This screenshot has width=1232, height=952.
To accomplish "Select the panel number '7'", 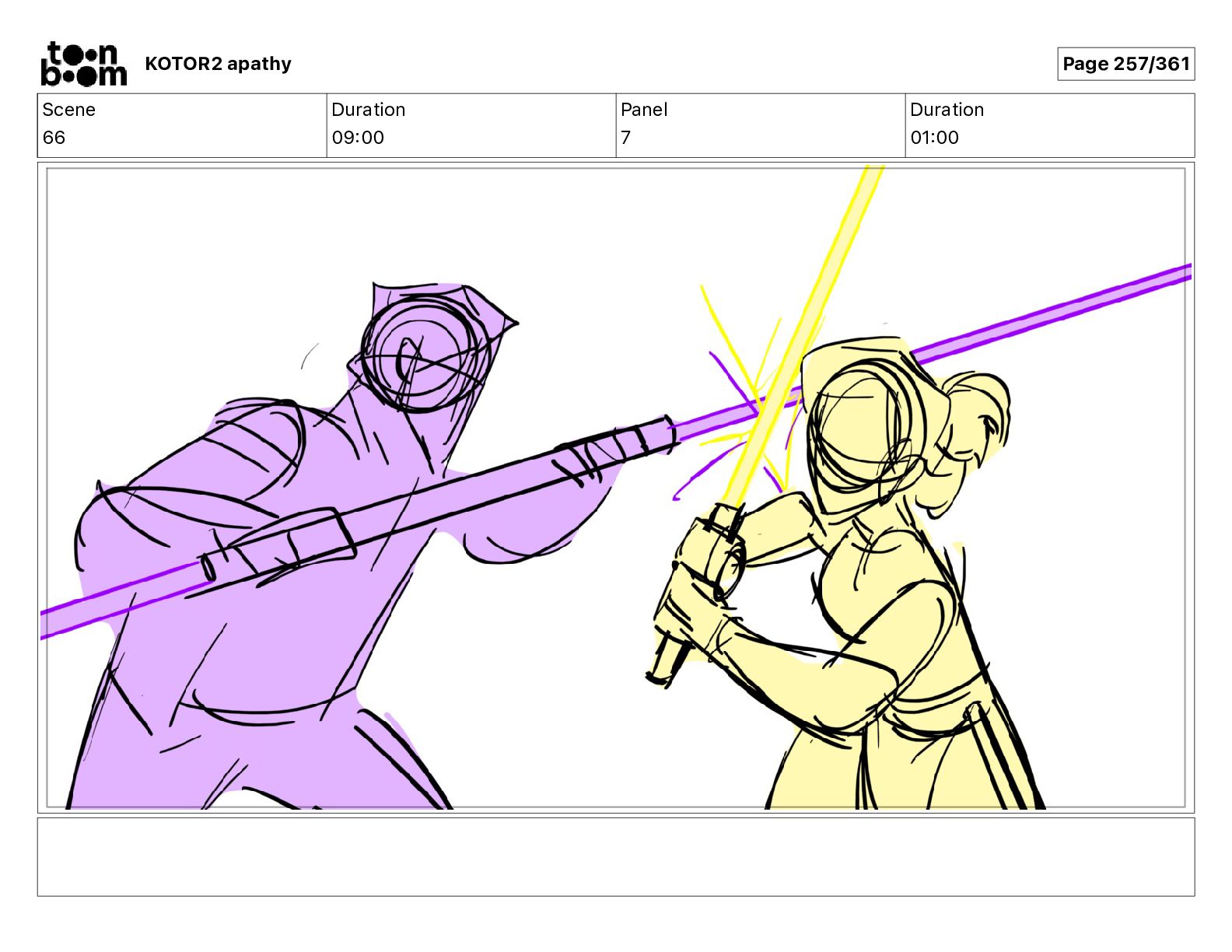I will [x=625, y=138].
